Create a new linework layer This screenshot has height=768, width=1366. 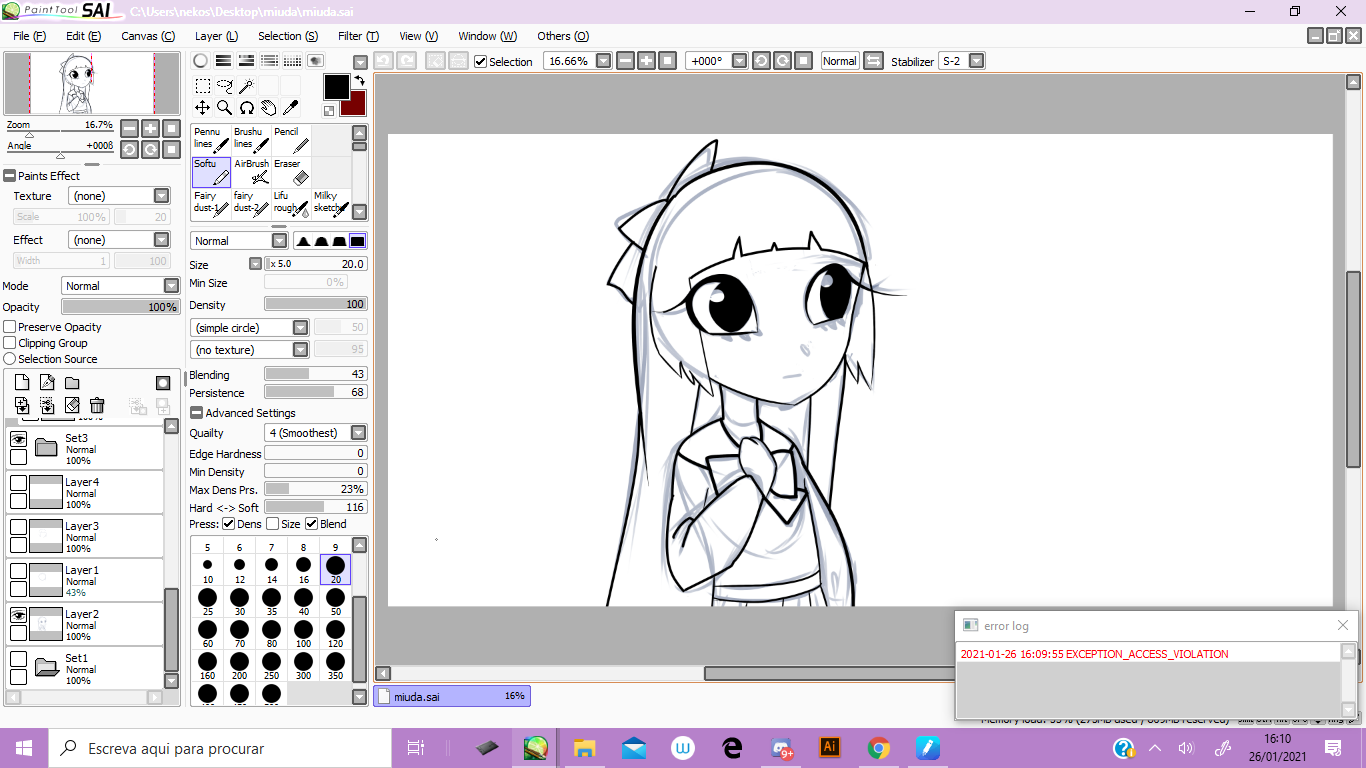(47, 382)
